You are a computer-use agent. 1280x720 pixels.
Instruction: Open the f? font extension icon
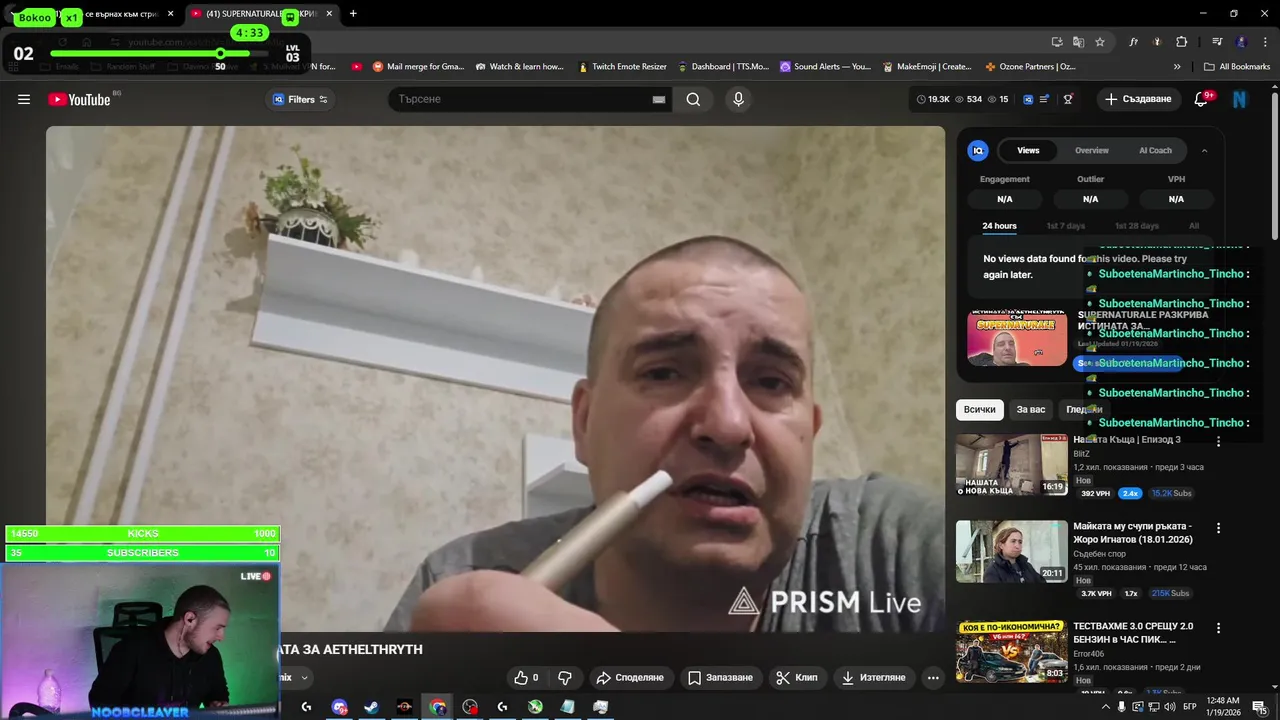[x=1133, y=42]
